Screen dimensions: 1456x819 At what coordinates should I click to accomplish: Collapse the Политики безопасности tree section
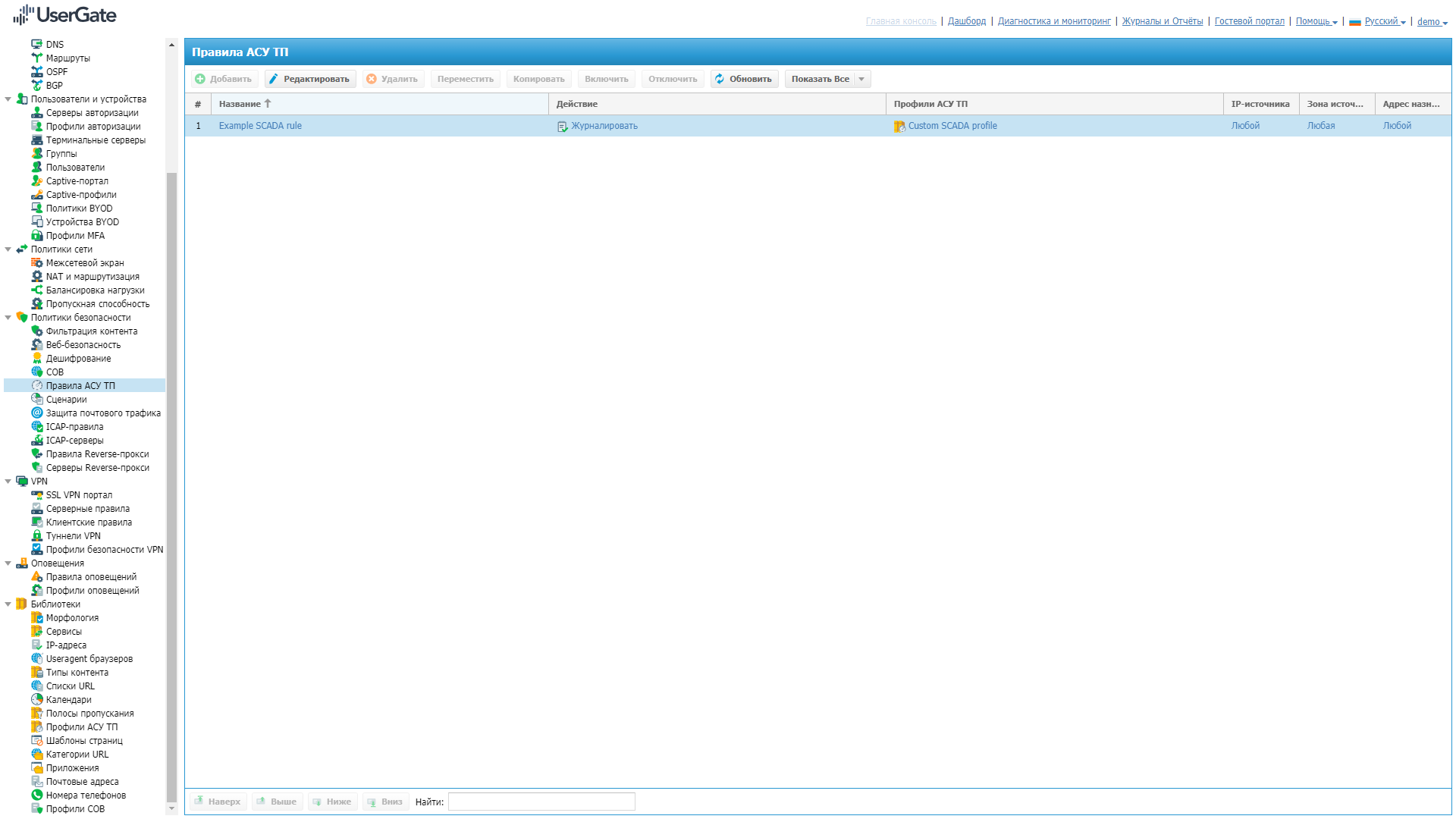click(x=8, y=318)
